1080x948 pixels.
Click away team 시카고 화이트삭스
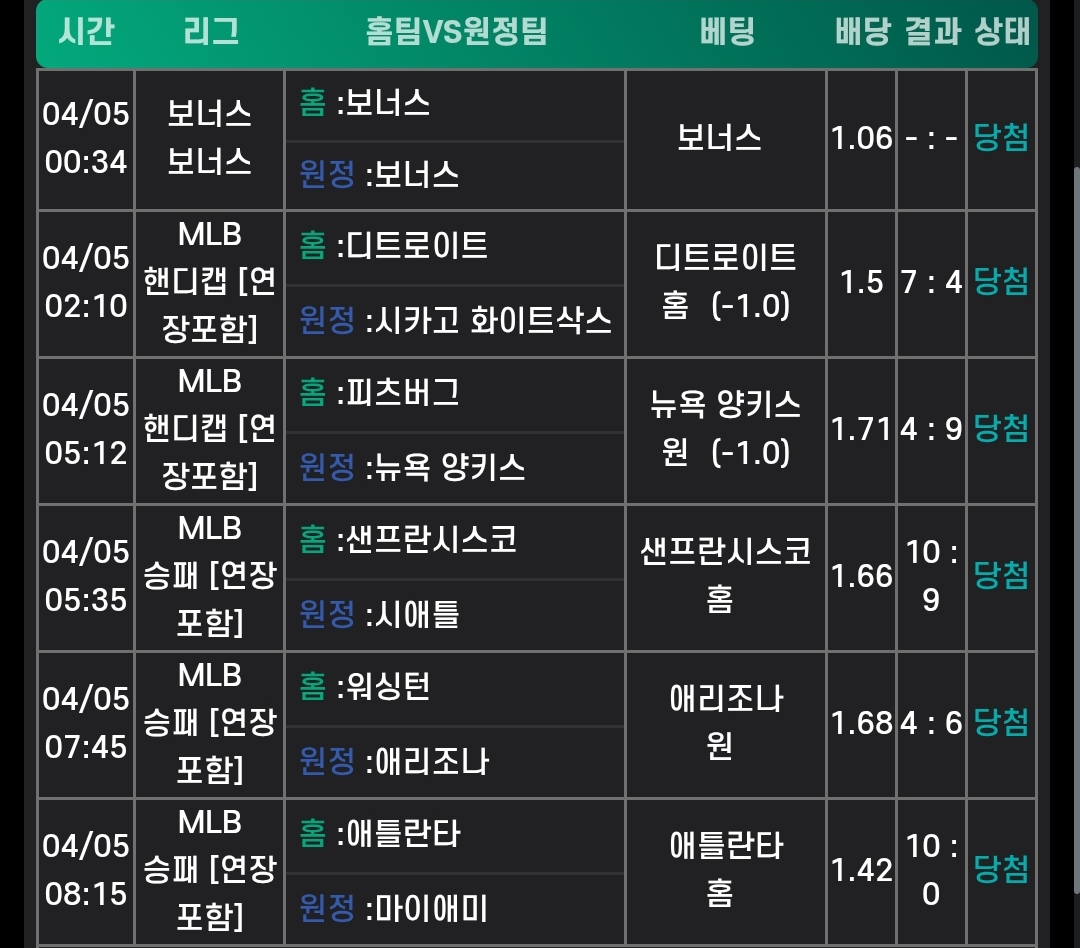point(489,320)
